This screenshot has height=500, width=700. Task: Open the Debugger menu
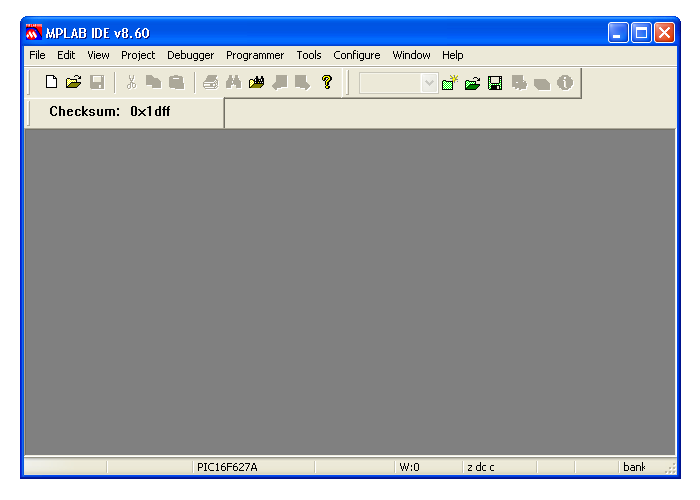tap(190, 55)
